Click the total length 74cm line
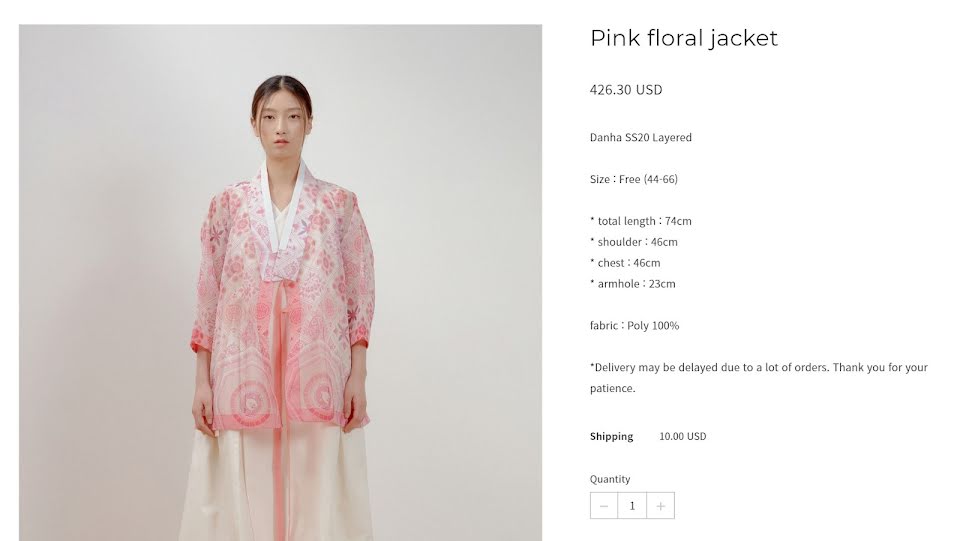 640,221
